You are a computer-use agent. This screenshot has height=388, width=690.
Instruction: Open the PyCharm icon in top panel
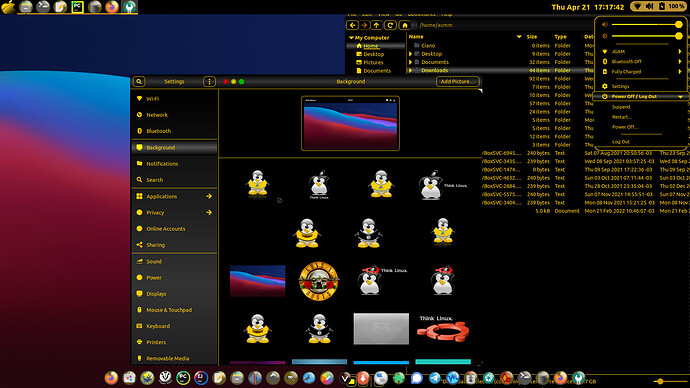[77, 7]
